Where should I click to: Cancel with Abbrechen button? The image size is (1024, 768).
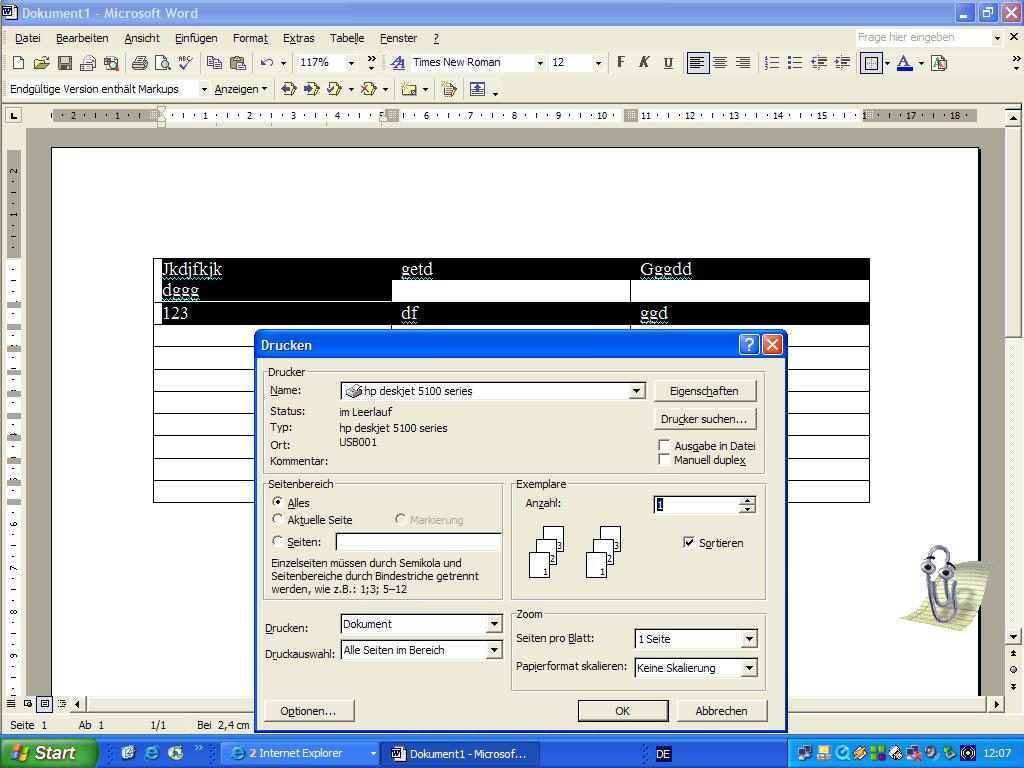(x=721, y=711)
